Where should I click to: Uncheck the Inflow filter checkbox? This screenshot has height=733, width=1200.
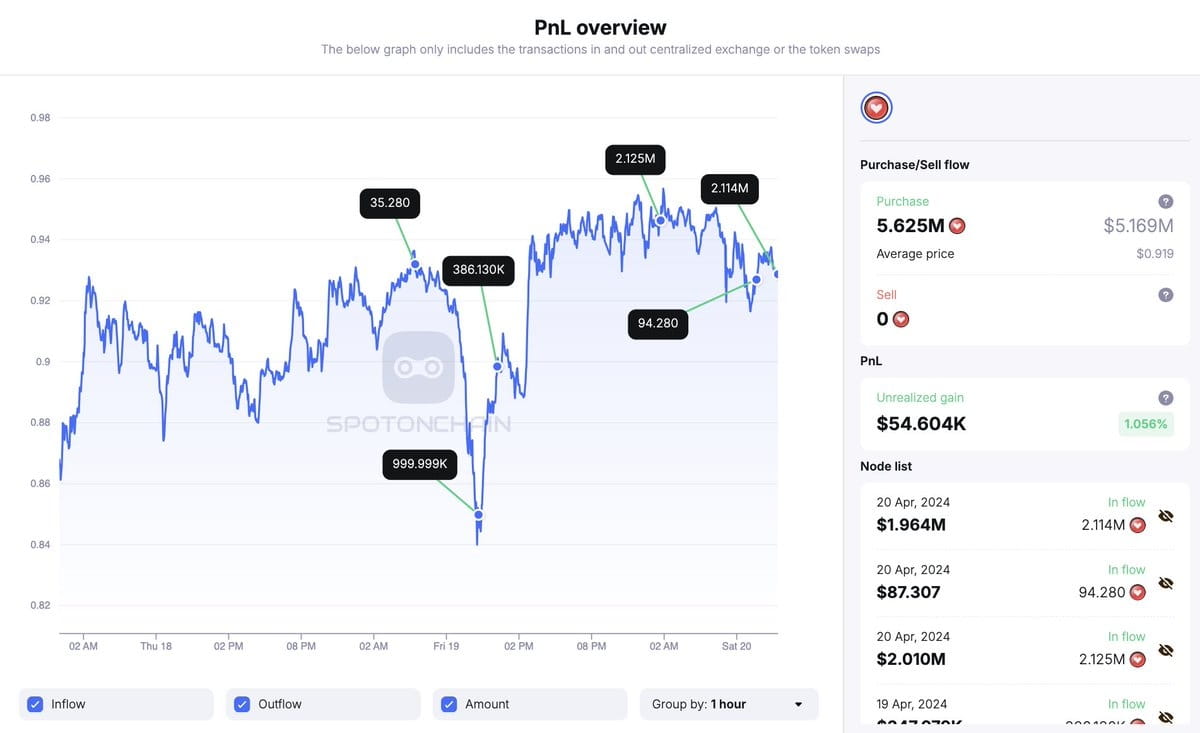pyautogui.click(x=34, y=704)
